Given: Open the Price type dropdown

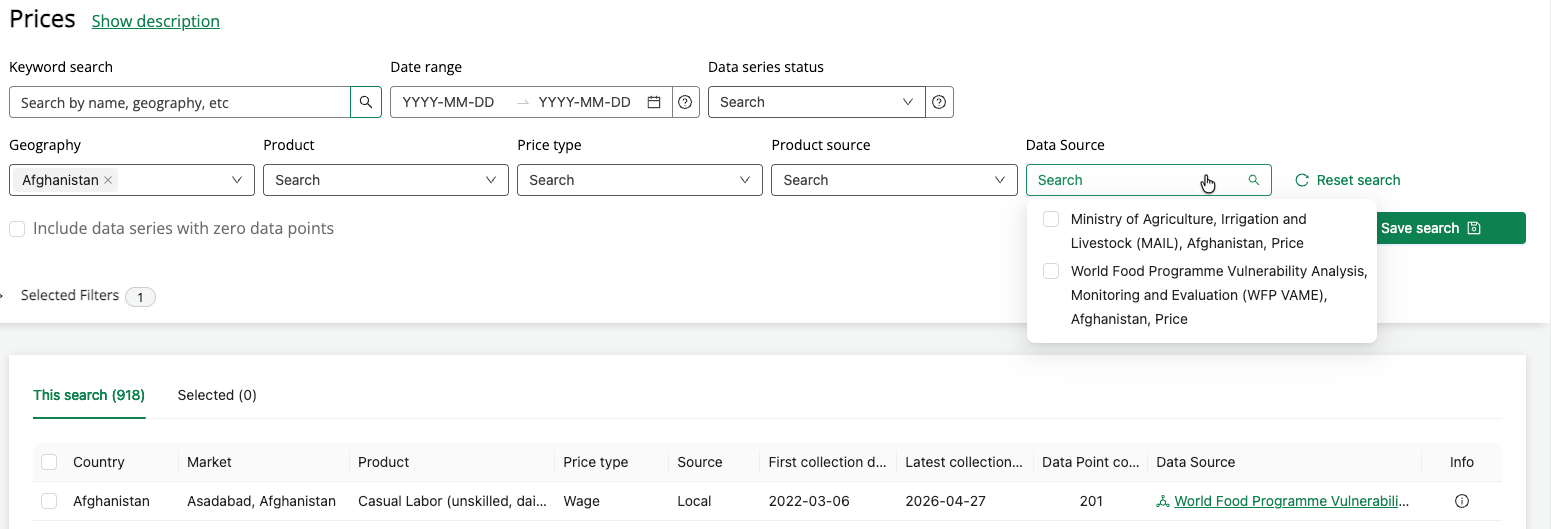Looking at the screenshot, I should (640, 180).
